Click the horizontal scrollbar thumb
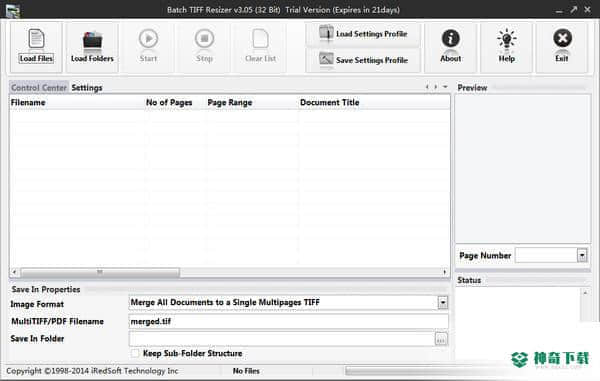The image size is (600, 381). [100, 272]
